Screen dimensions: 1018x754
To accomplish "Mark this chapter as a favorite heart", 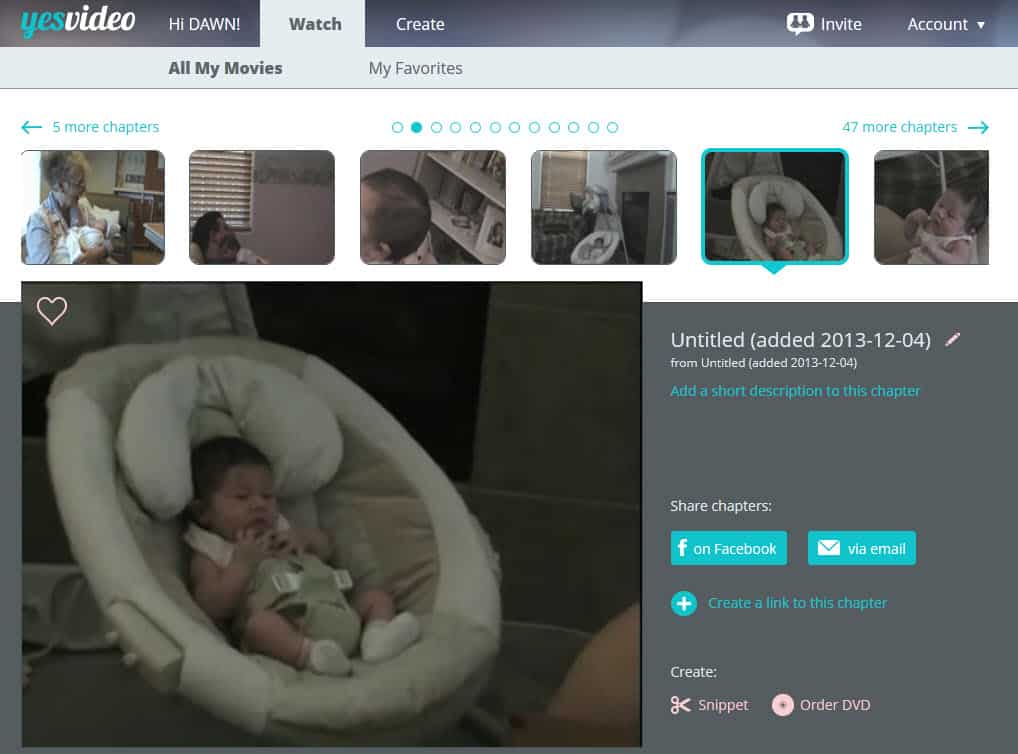I will click(x=51, y=311).
